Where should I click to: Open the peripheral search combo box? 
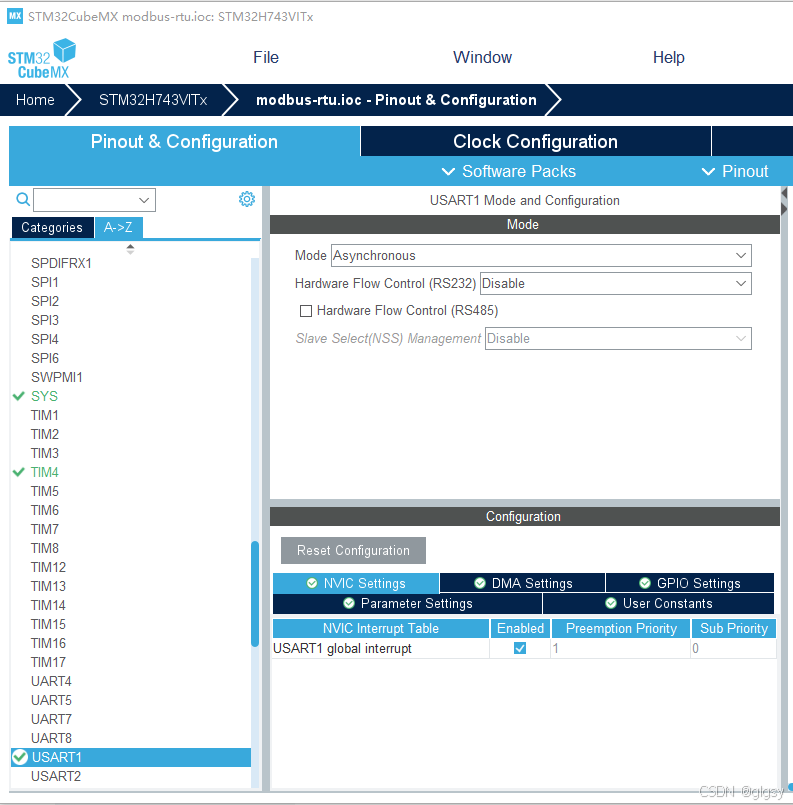[x=94, y=200]
